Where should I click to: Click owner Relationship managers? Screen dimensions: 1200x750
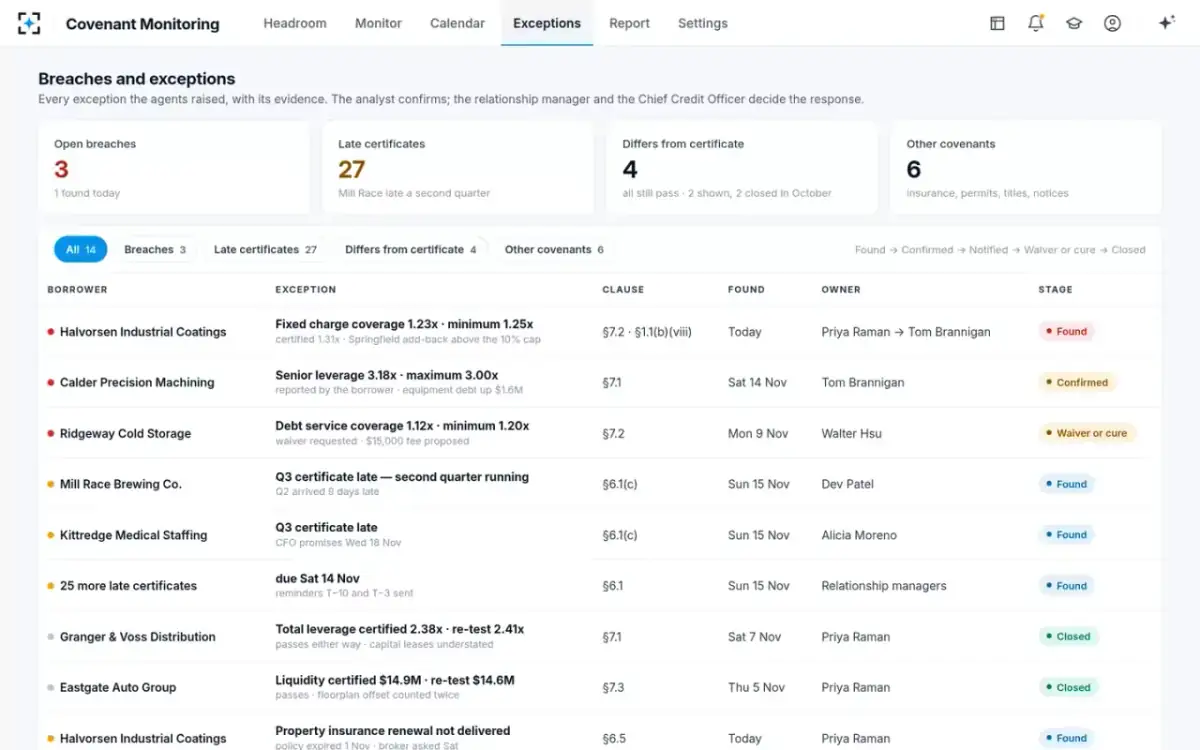(x=884, y=586)
